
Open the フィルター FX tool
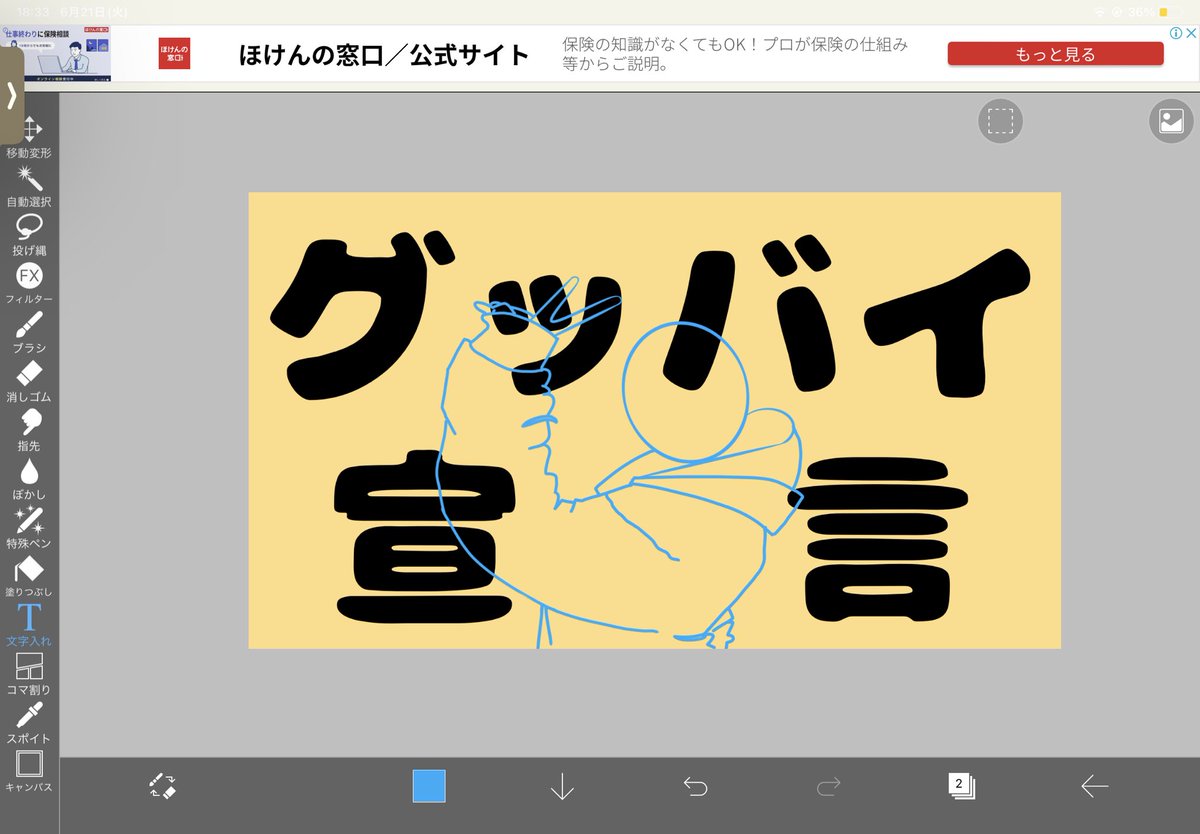coord(29,284)
